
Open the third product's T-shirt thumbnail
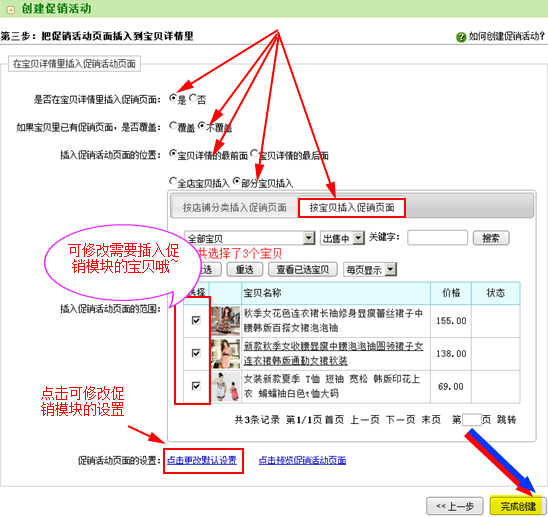click(x=225, y=387)
